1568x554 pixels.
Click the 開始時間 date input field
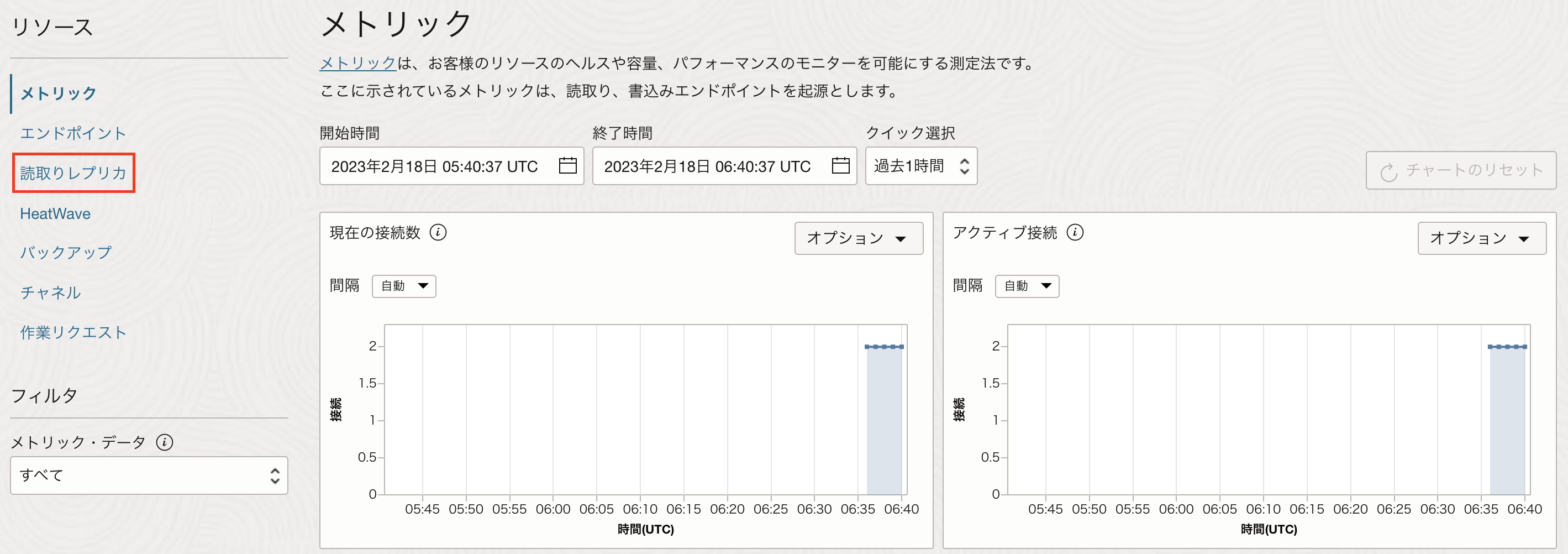[435, 166]
